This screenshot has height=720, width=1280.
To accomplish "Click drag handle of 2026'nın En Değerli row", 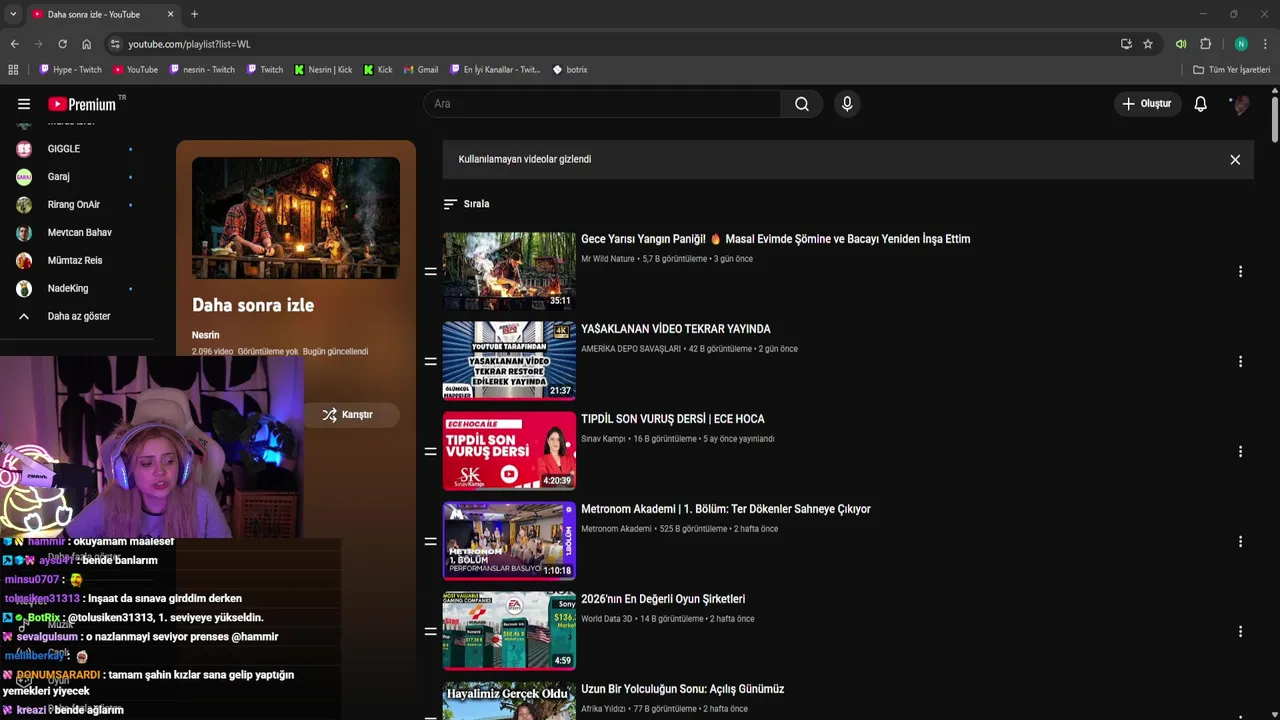I will [x=430, y=631].
